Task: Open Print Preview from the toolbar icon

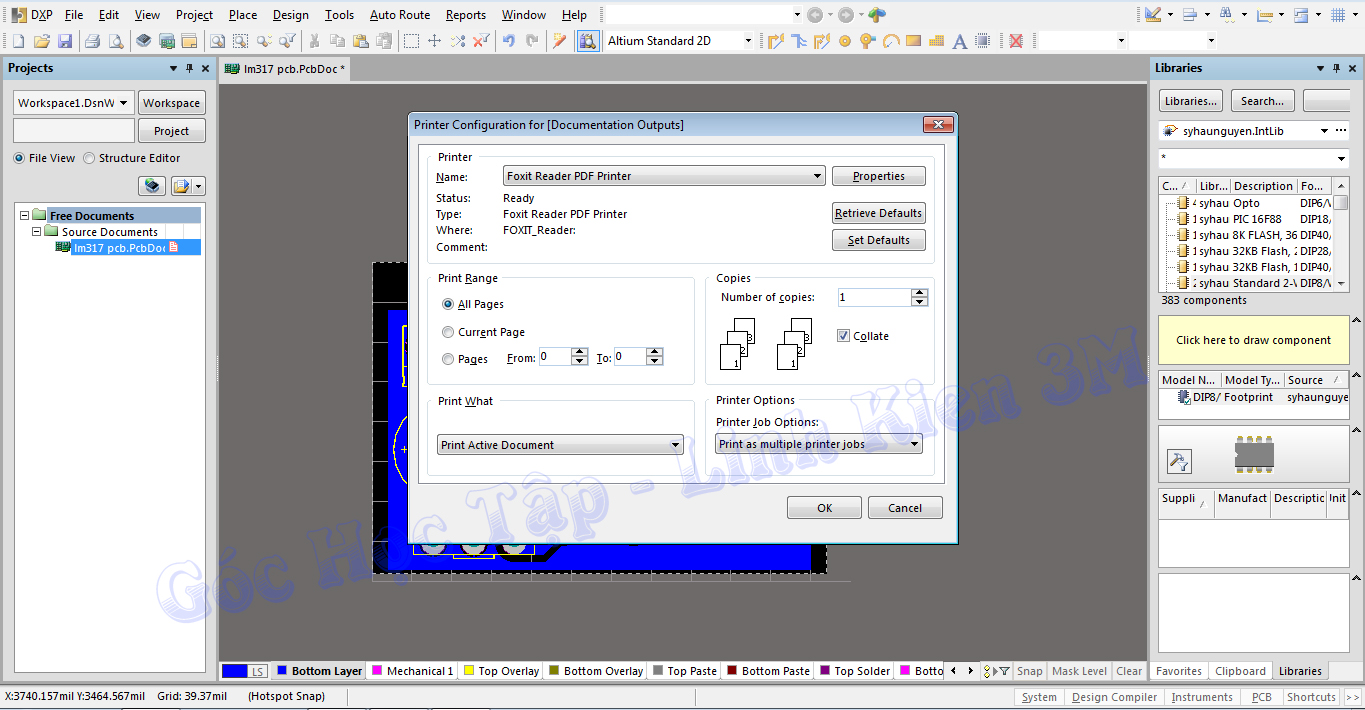Action: pos(116,41)
